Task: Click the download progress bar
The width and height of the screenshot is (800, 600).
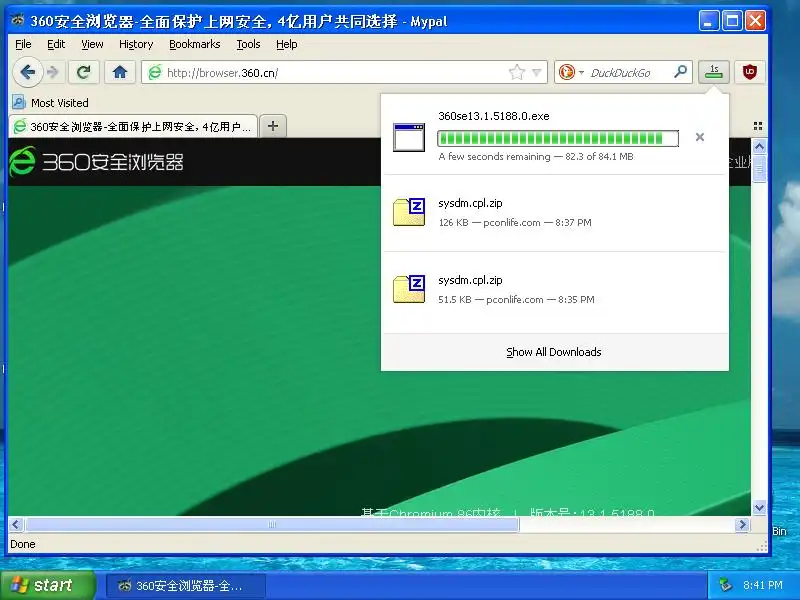Action: pyautogui.click(x=558, y=138)
